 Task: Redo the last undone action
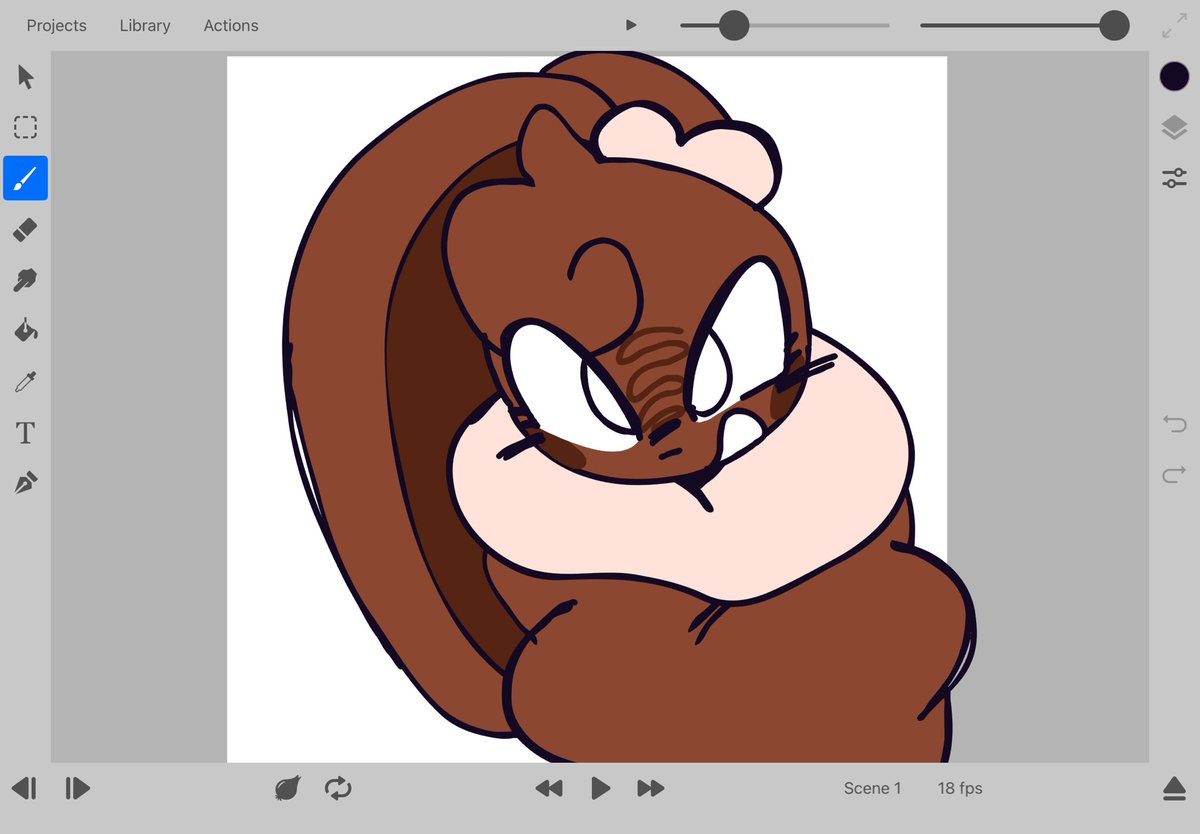1174,474
